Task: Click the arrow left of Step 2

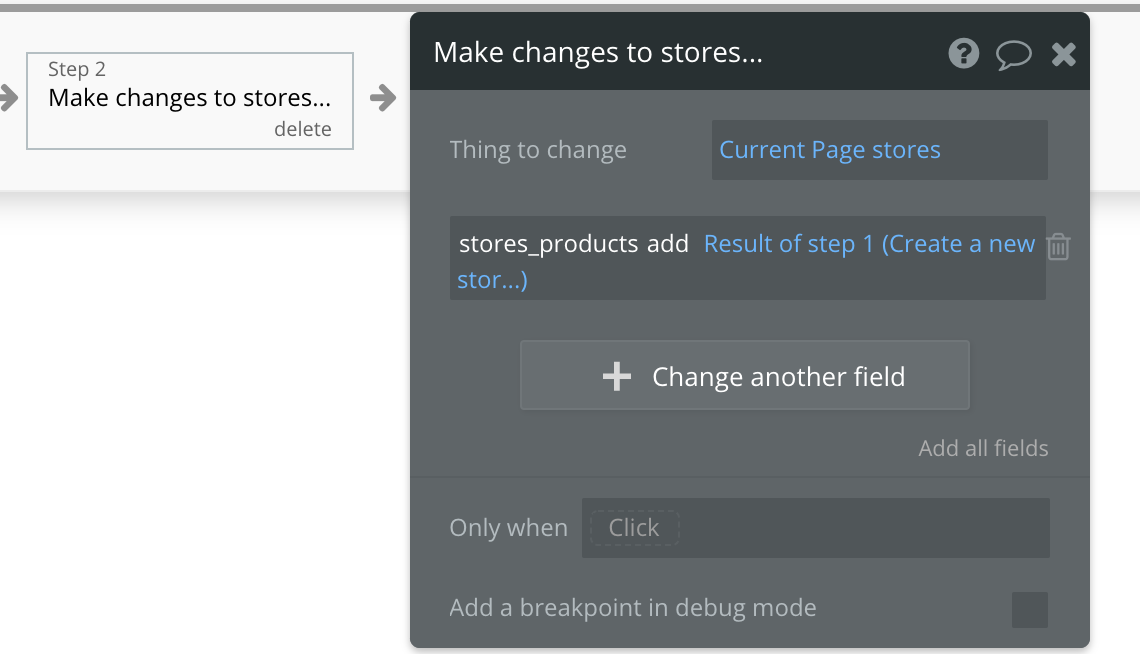Action: [8, 97]
